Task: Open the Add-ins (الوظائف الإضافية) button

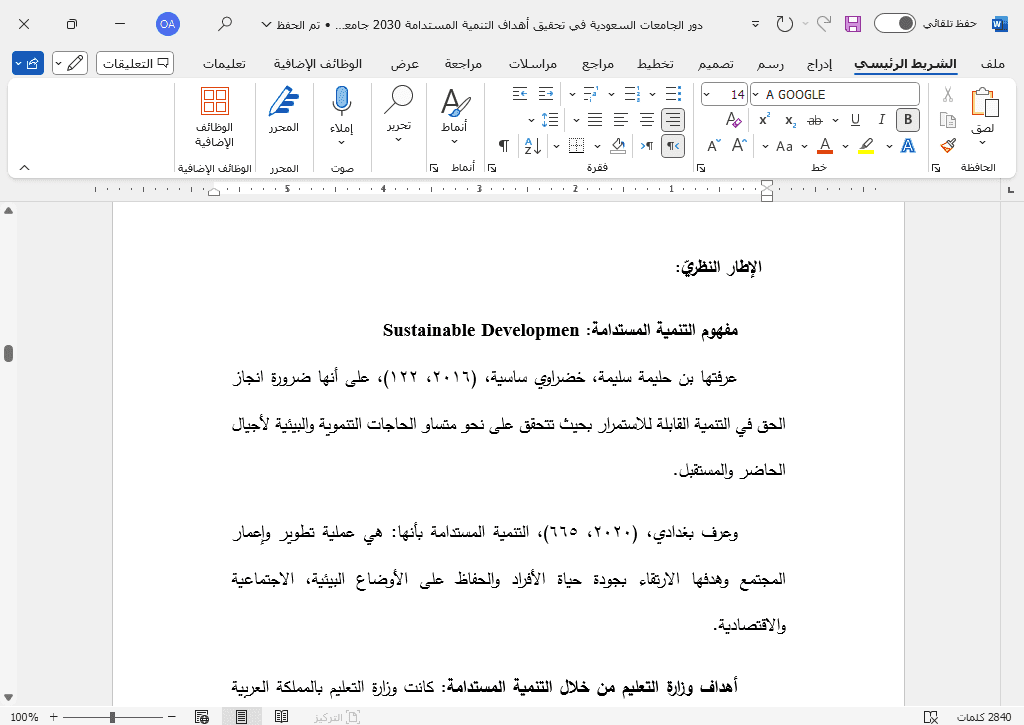Action: pyautogui.click(x=214, y=118)
